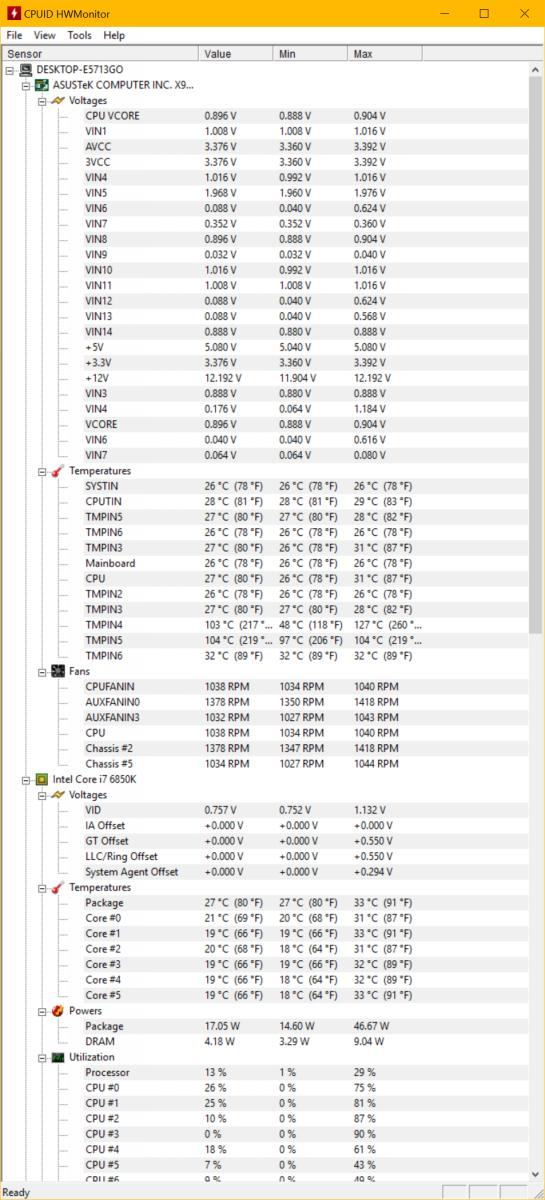Click the ASUSTeK motherboard icon

point(42,86)
